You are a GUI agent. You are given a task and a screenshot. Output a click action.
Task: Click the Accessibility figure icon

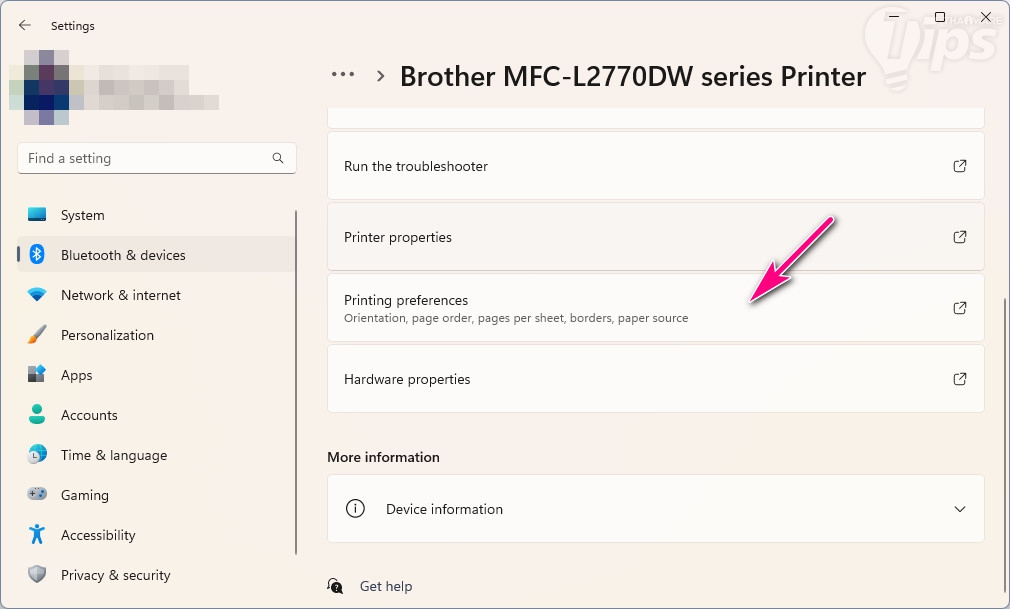click(x=37, y=535)
